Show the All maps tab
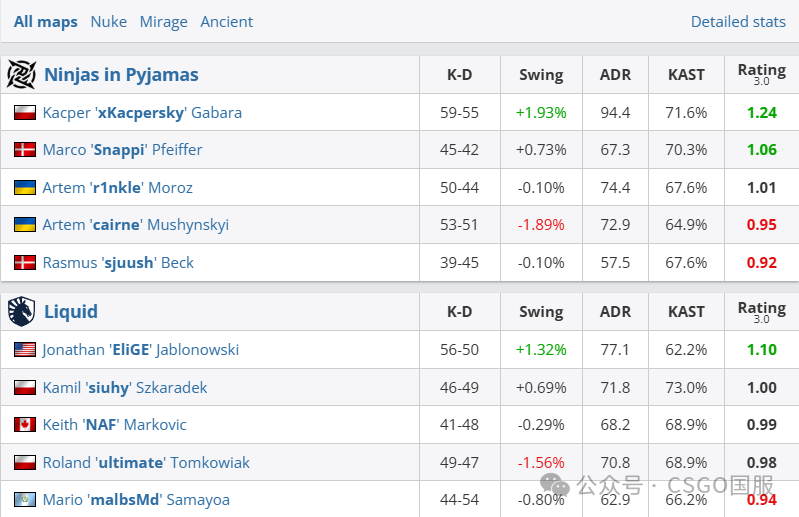Screen dimensions: 799x517 [45, 22]
